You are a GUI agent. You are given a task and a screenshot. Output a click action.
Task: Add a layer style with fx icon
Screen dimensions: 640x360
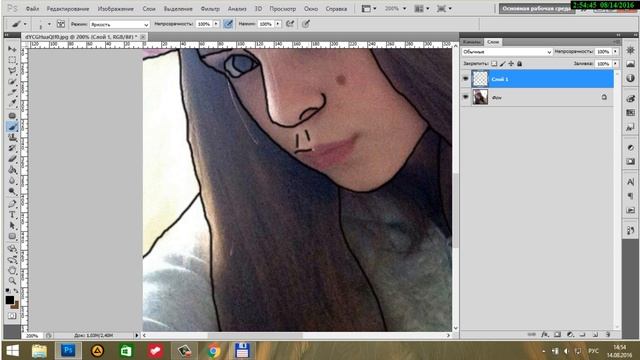[544, 334]
